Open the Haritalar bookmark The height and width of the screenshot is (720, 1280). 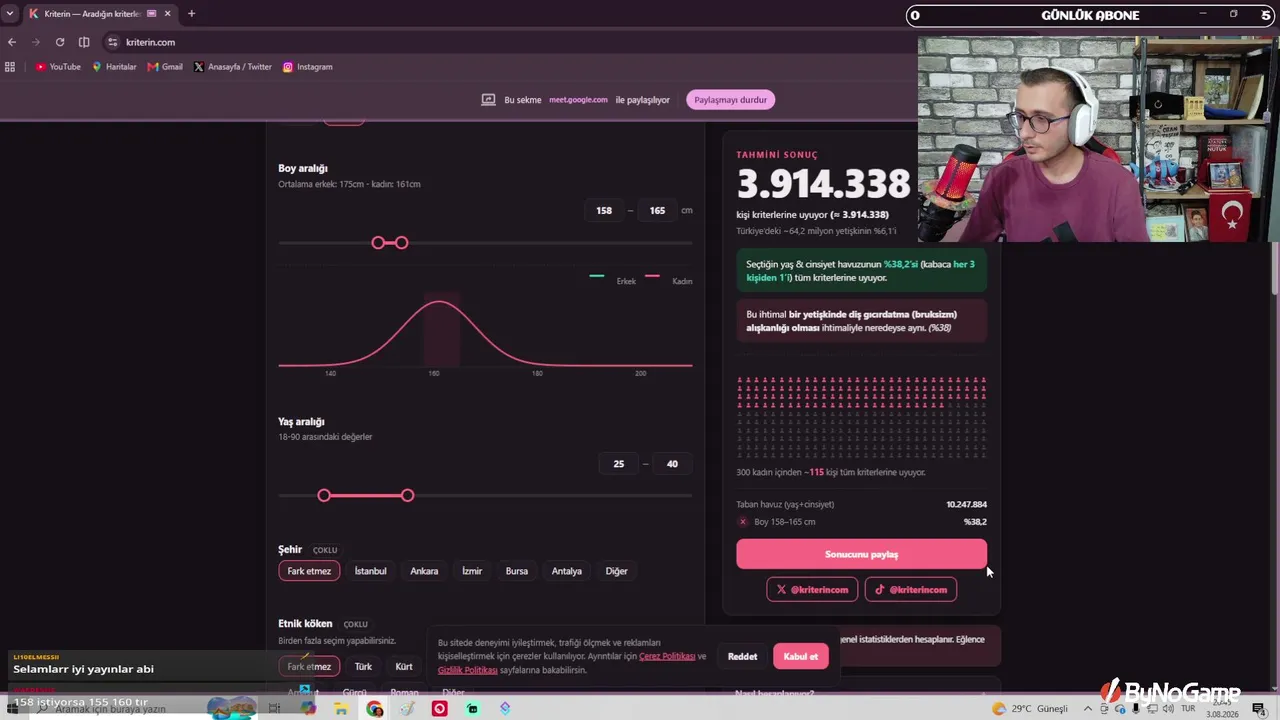click(x=114, y=67)
